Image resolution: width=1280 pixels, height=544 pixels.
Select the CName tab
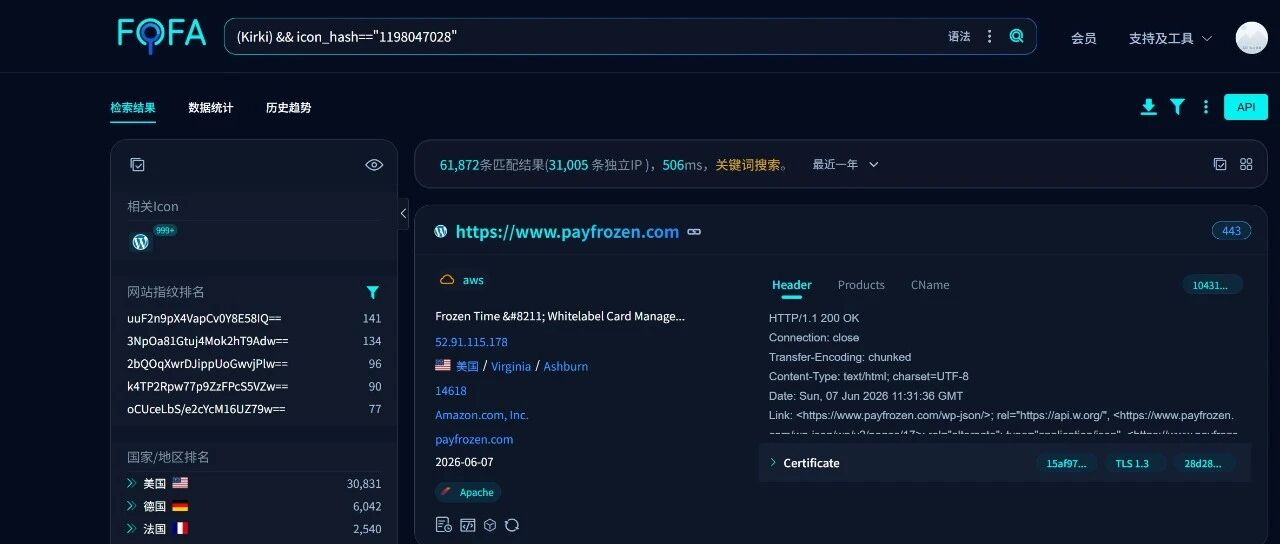click(930, 285)
